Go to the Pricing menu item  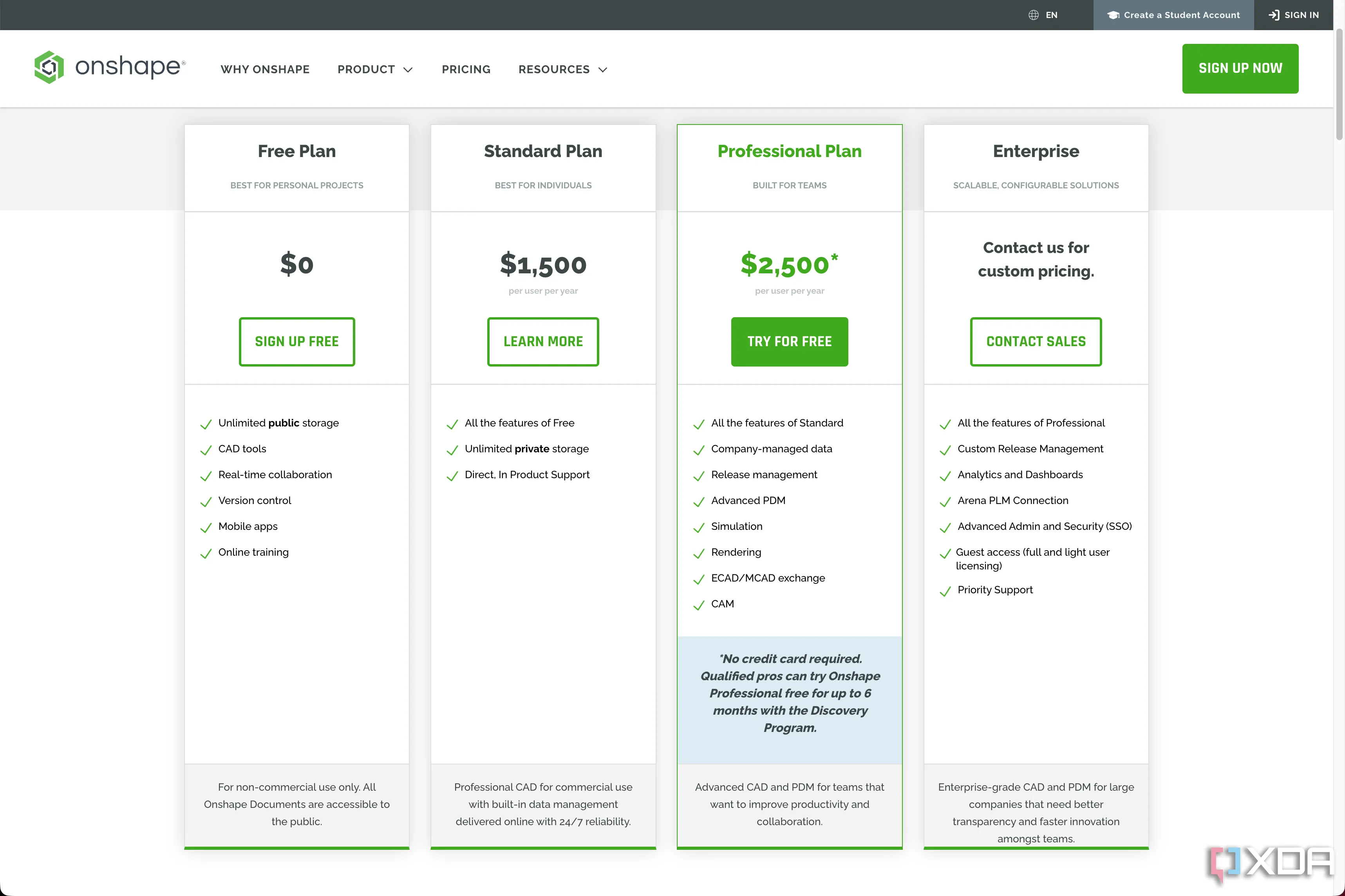(466, 70)
